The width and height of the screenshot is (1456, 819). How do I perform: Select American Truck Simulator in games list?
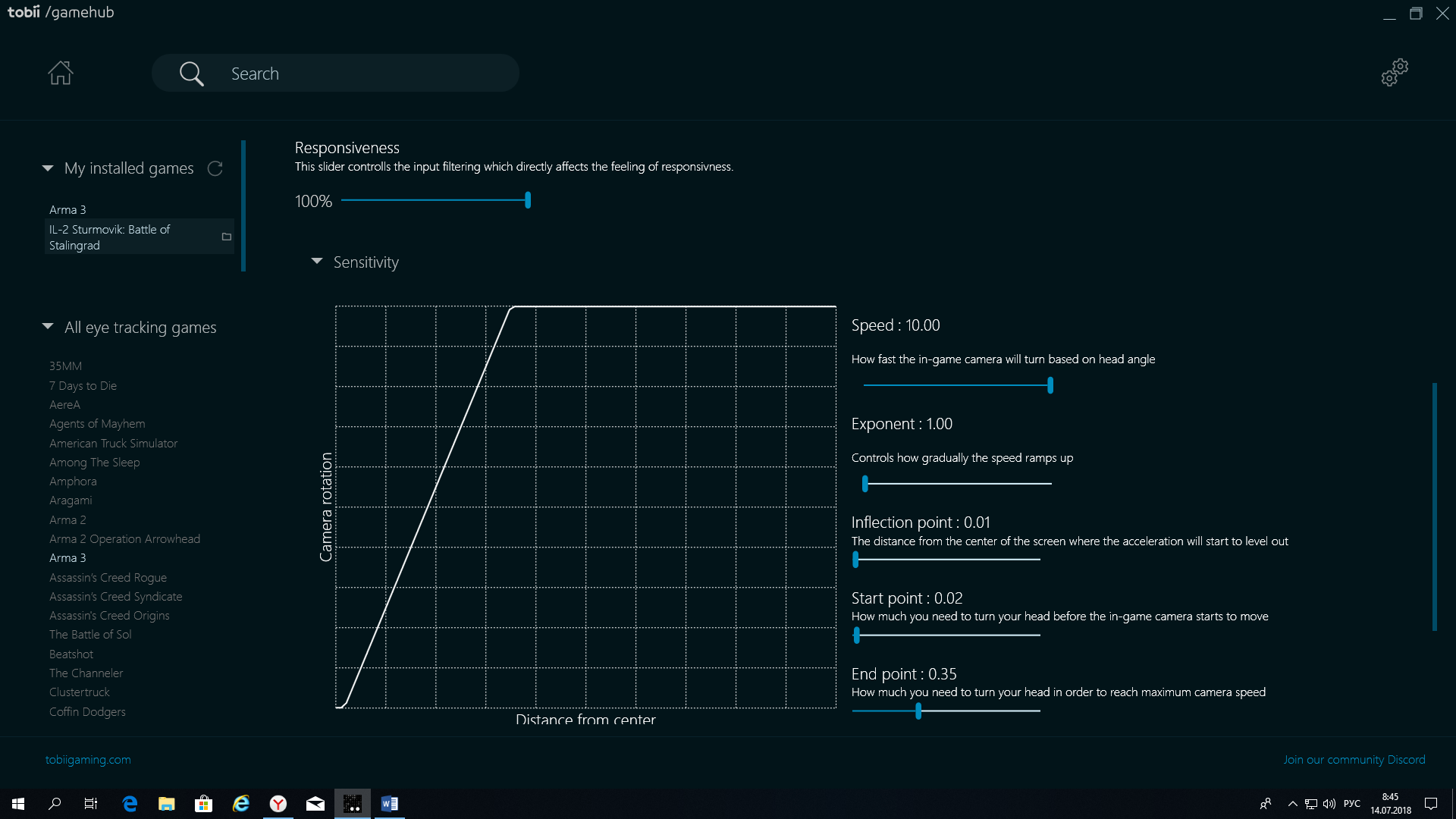[x=113, y=443]
